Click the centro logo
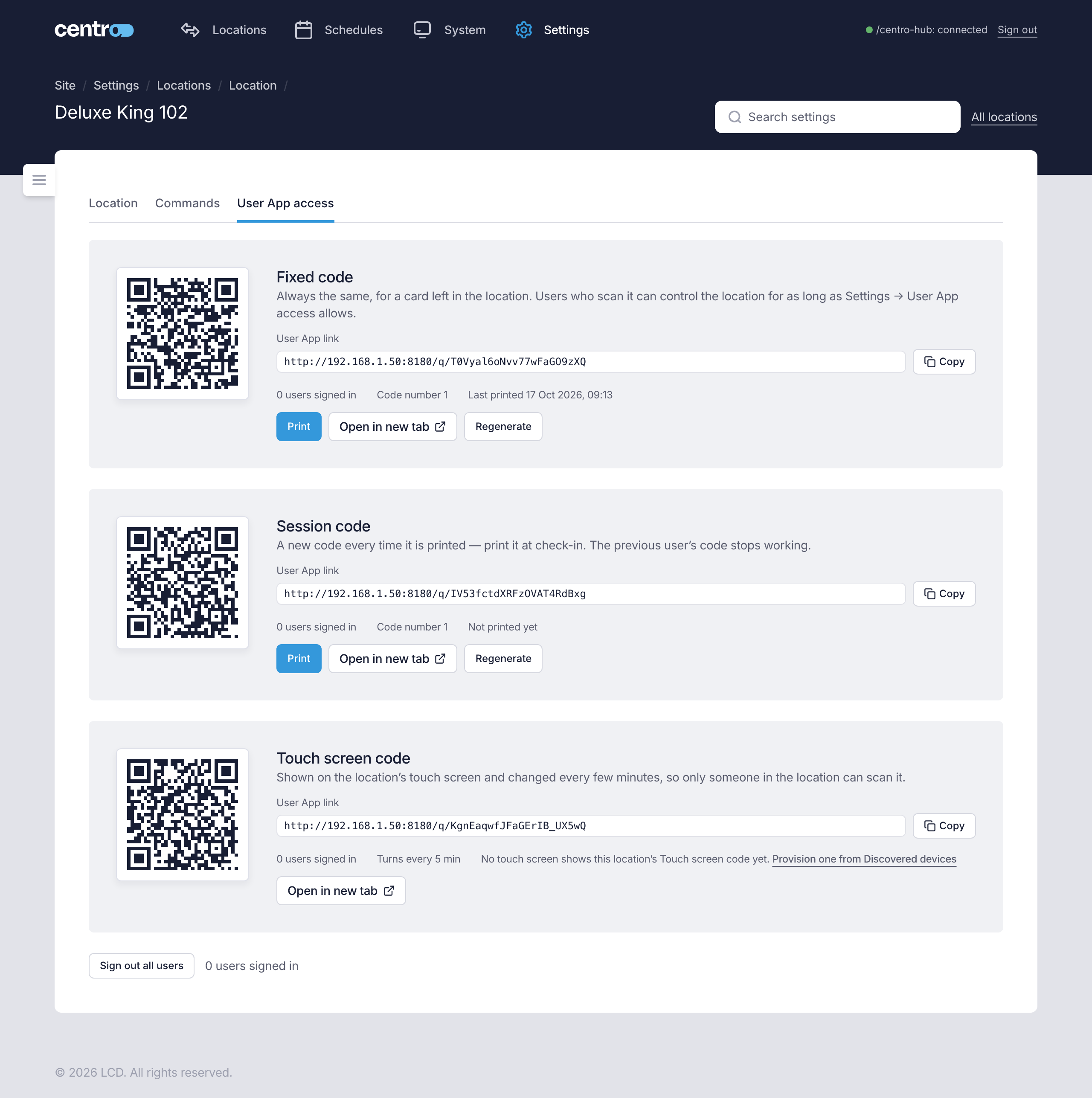The width and height of the screenshot is (1092, 1098). [94, 29]
